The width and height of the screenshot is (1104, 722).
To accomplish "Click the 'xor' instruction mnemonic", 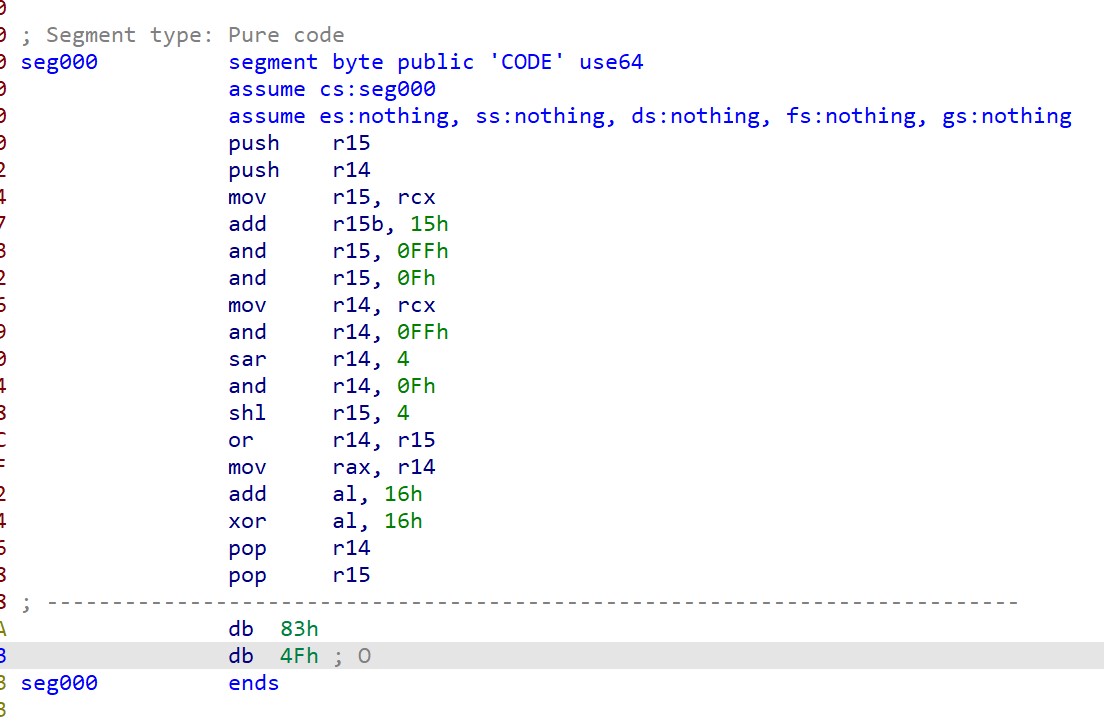I will click(x=247, y=521).
